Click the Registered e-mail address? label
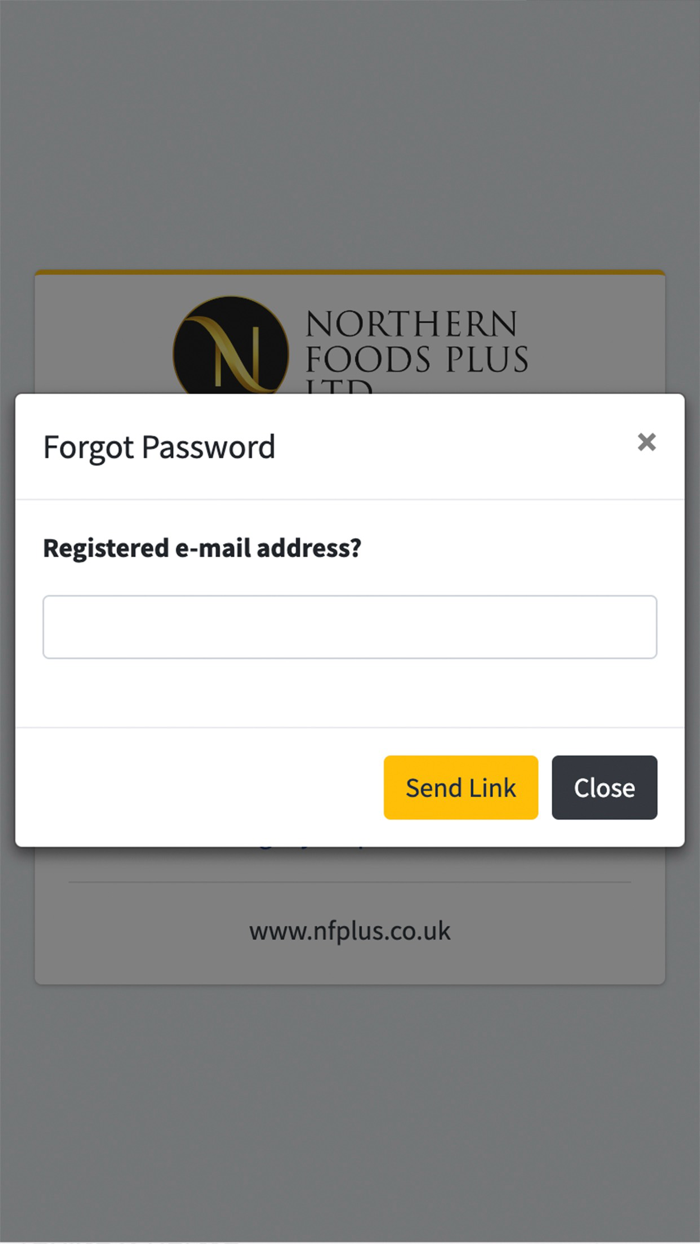Screen dimensions: 700x1244 (202, 548)
